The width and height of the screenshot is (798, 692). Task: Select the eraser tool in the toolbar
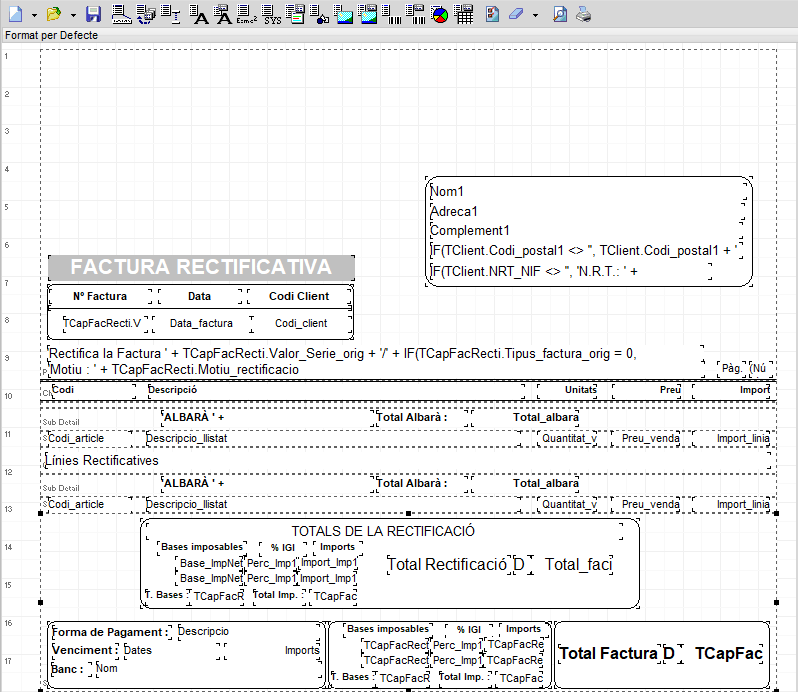(516, 14)
